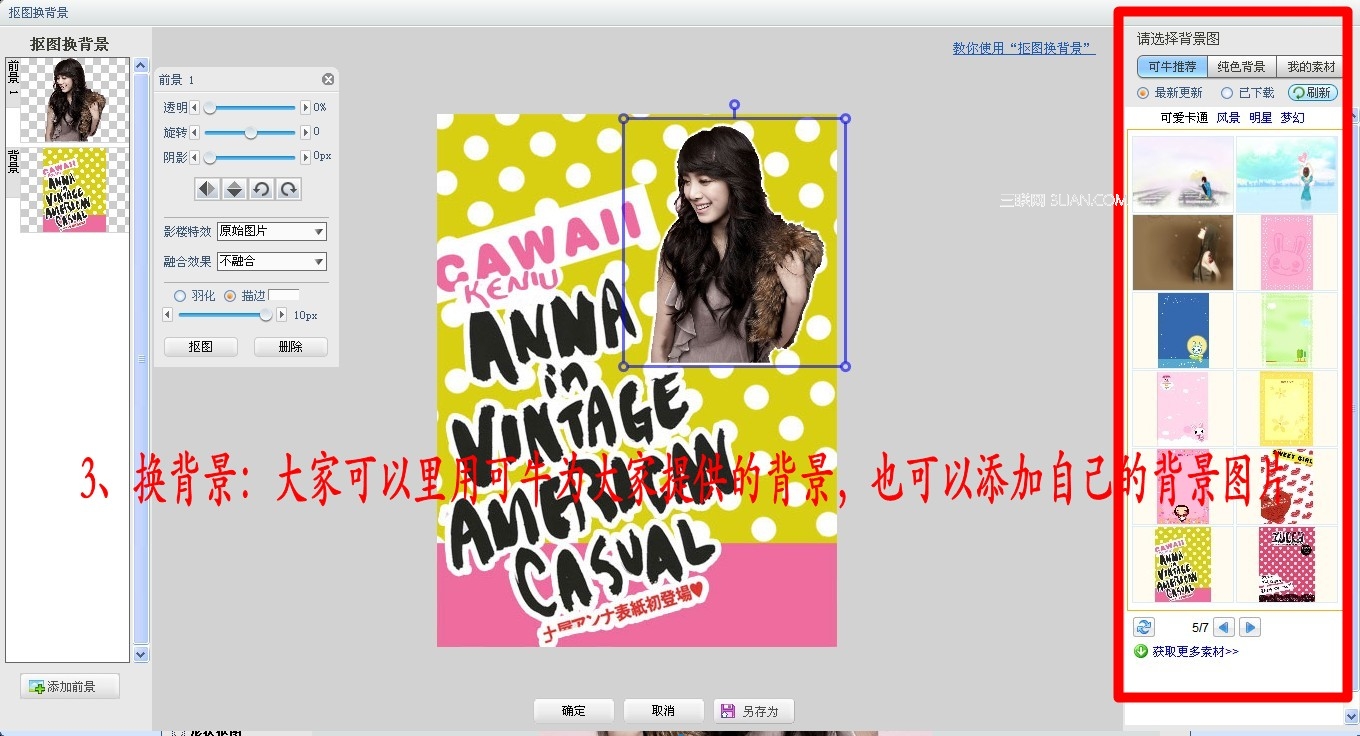Switch to 可牛推荐 tab

point(1172,67)
